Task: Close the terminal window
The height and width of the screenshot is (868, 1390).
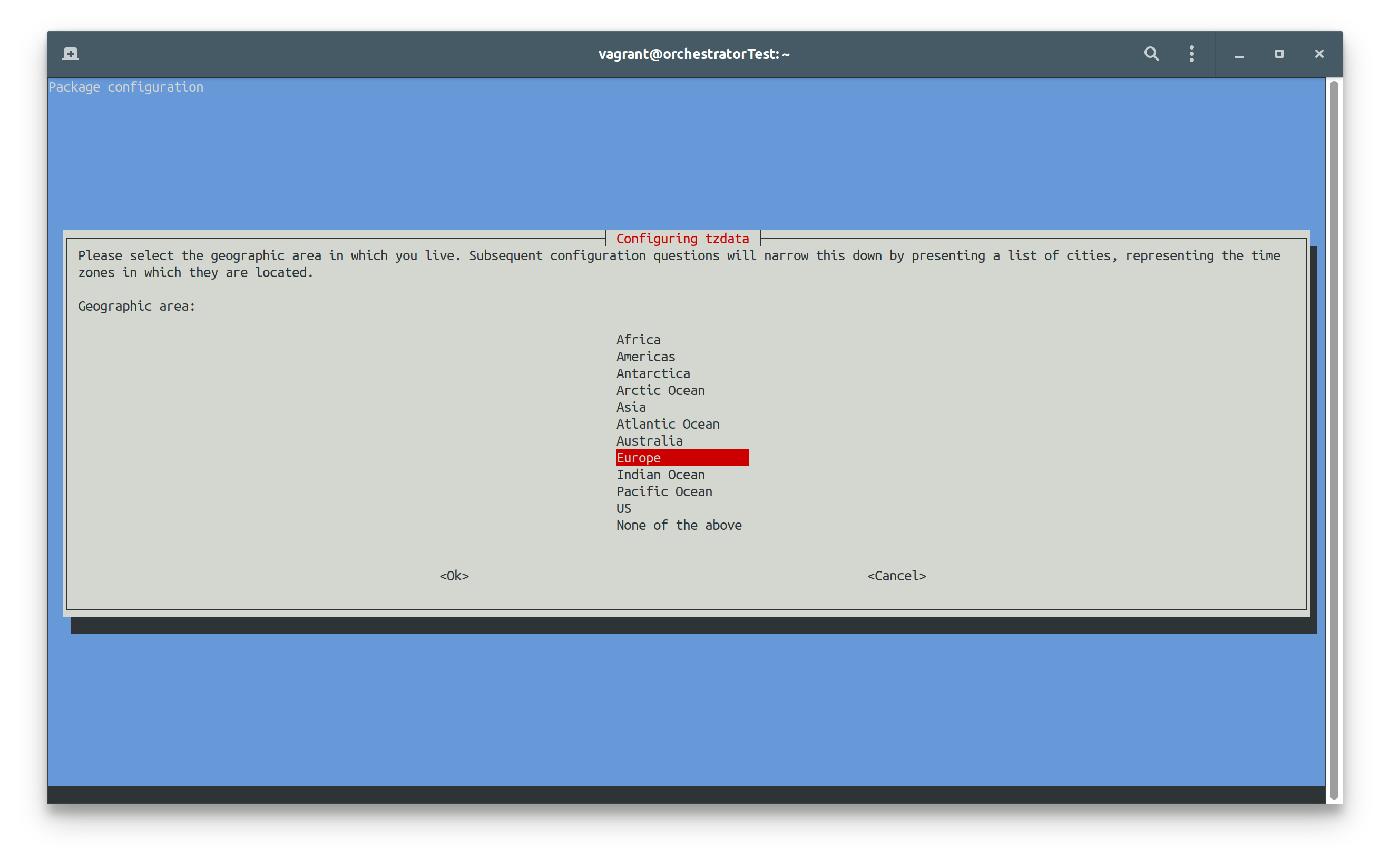Action: click(x=1319, y=54)
